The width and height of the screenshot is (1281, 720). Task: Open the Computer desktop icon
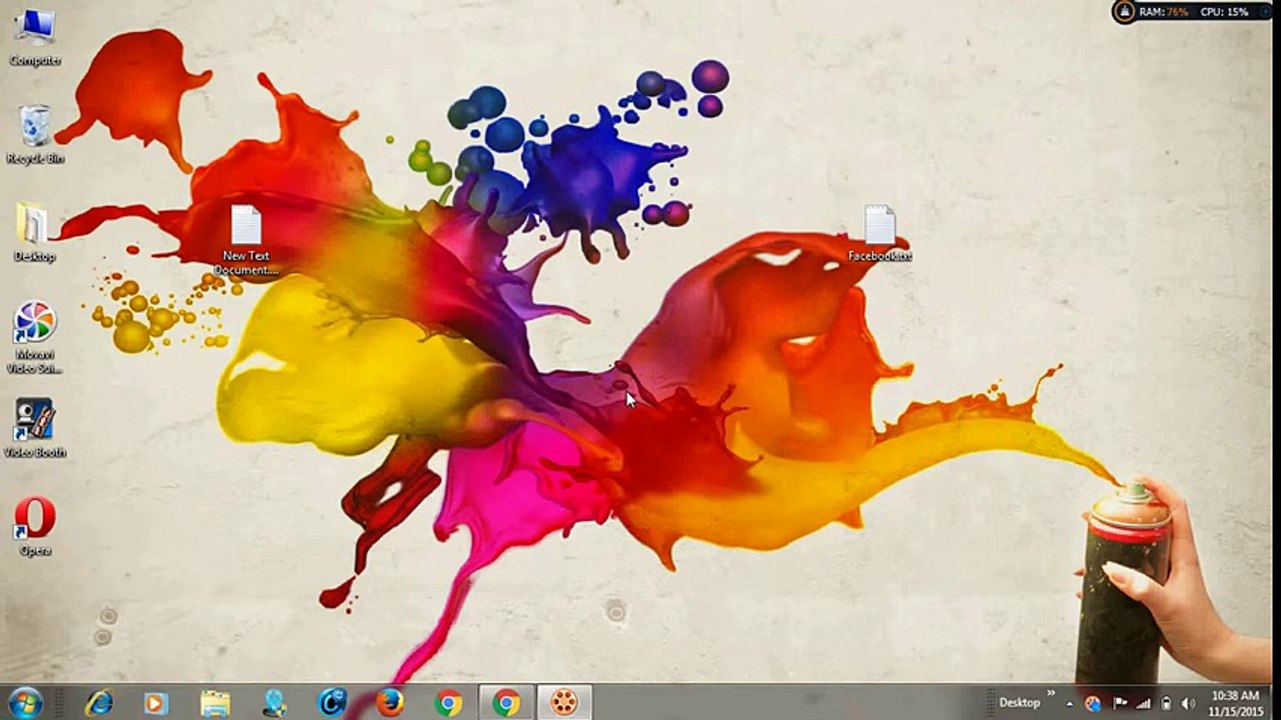click(x=35, y=30)
